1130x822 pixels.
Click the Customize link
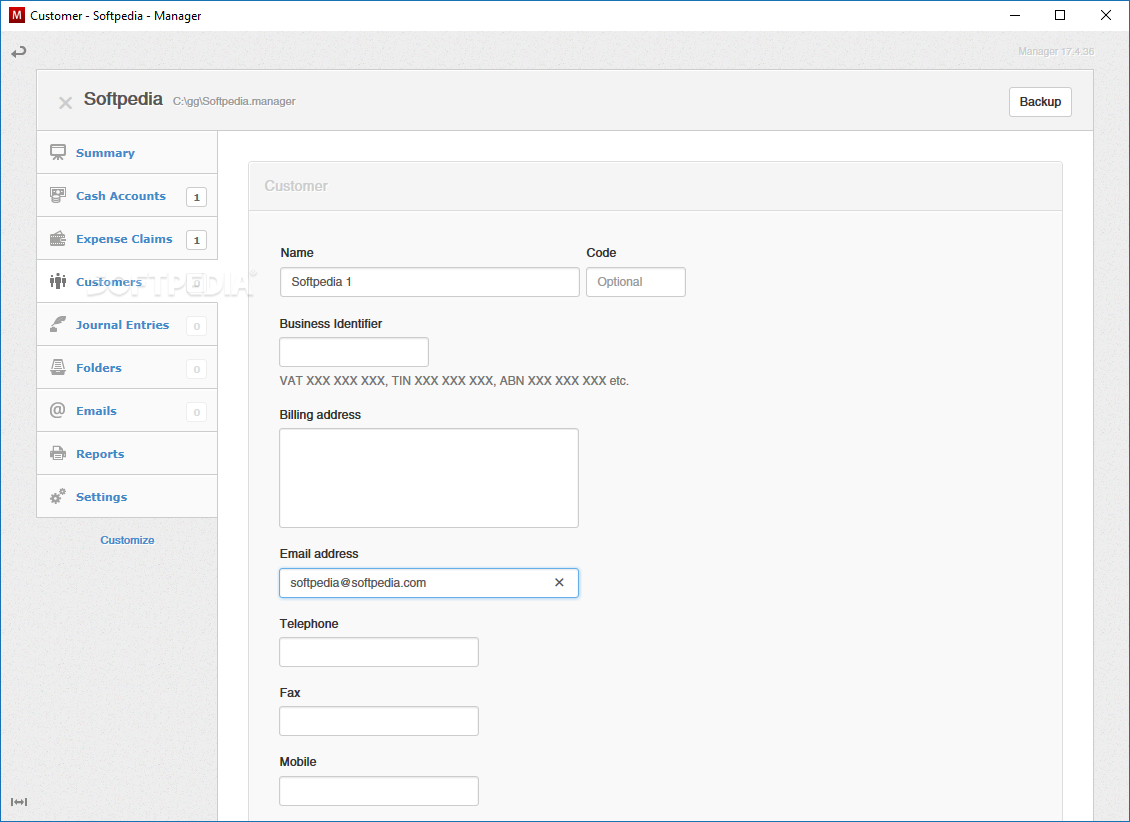[x=128, y=540]
